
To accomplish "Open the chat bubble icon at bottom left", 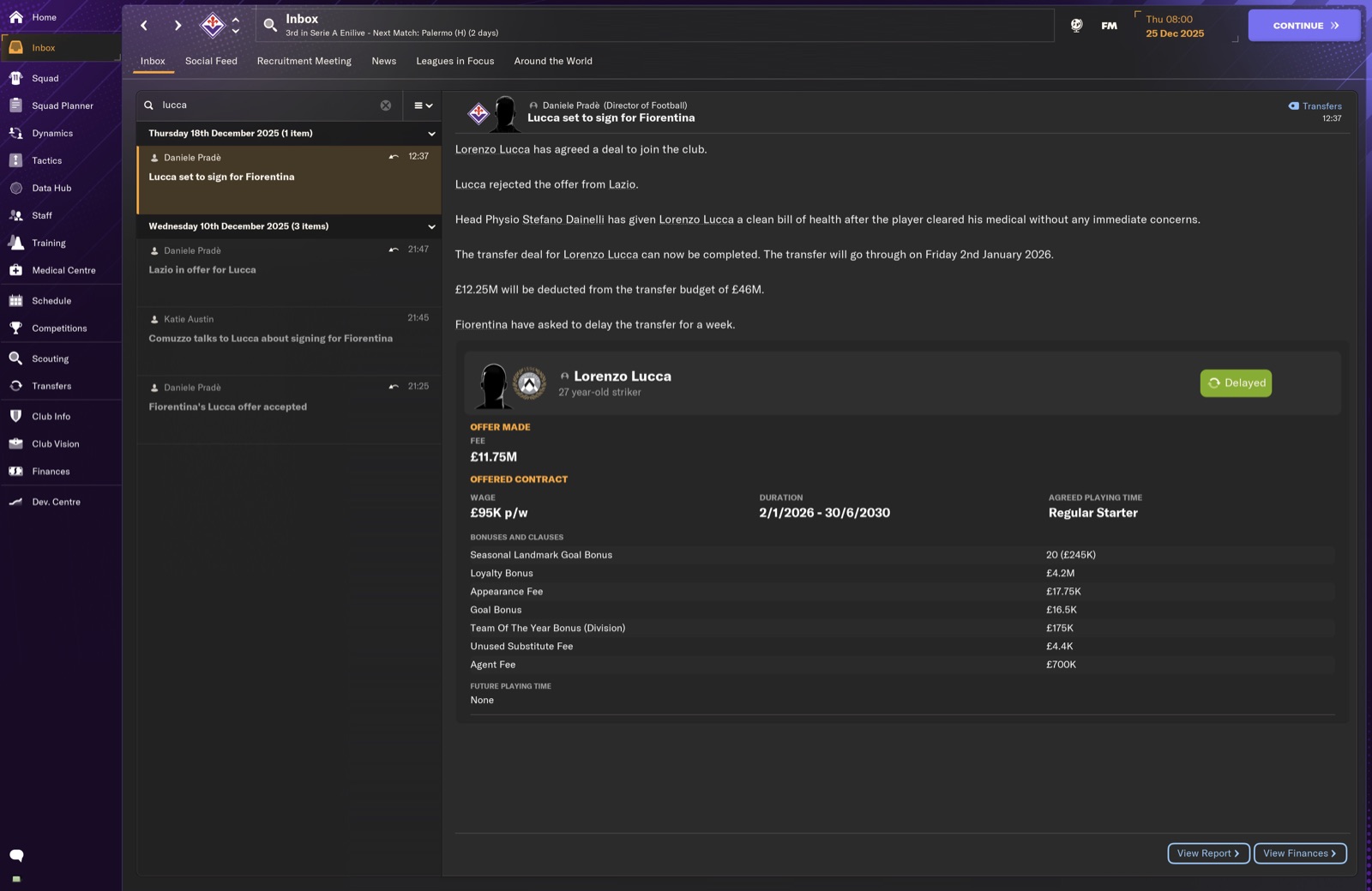I will pyautogui.click(x=16, y=855).
